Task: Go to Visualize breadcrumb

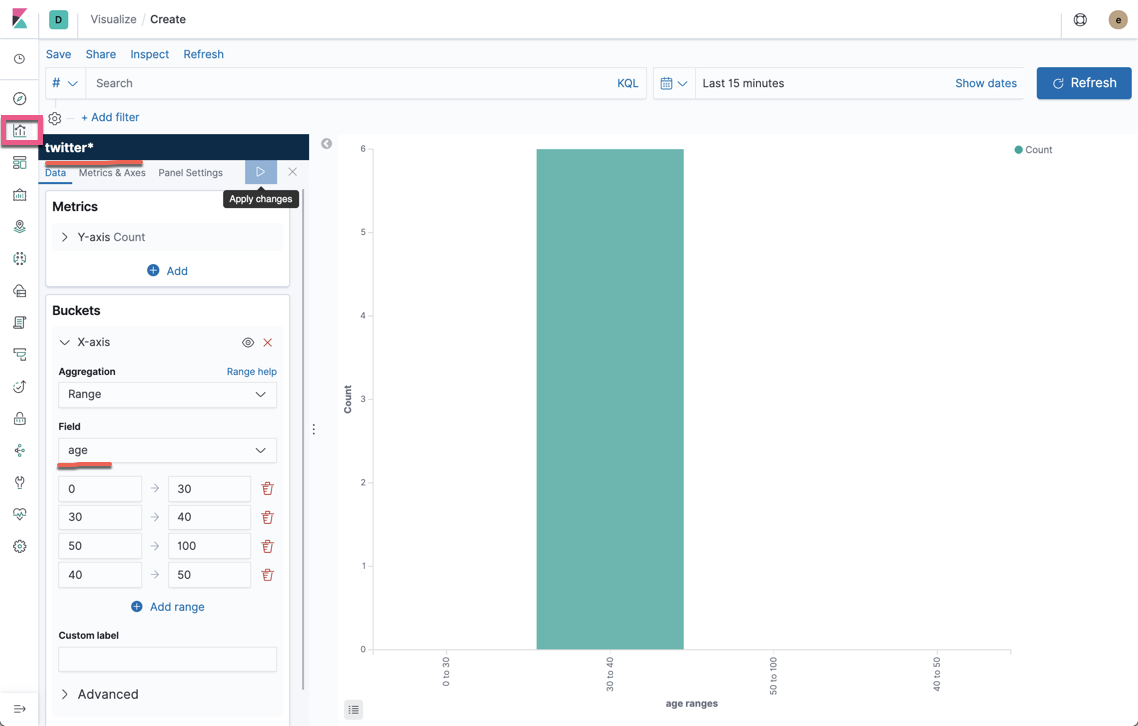Action: pyautogui.click(x=113, y=20)
